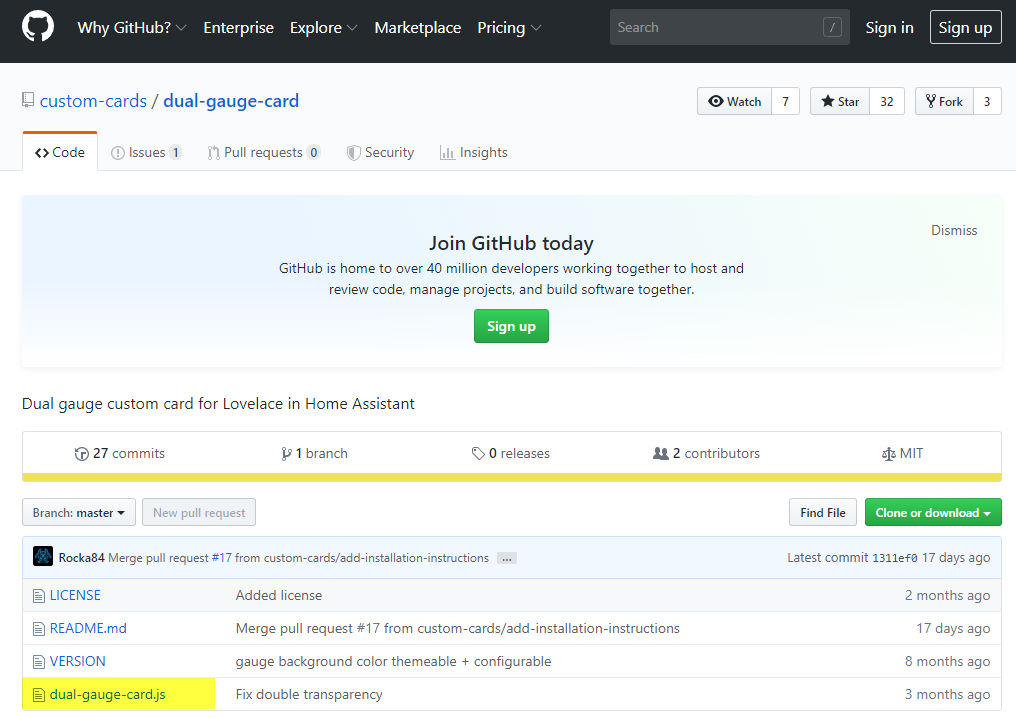Fork the repository
This screenshot has width=1016, height=718.
click(x=944, y=102)
